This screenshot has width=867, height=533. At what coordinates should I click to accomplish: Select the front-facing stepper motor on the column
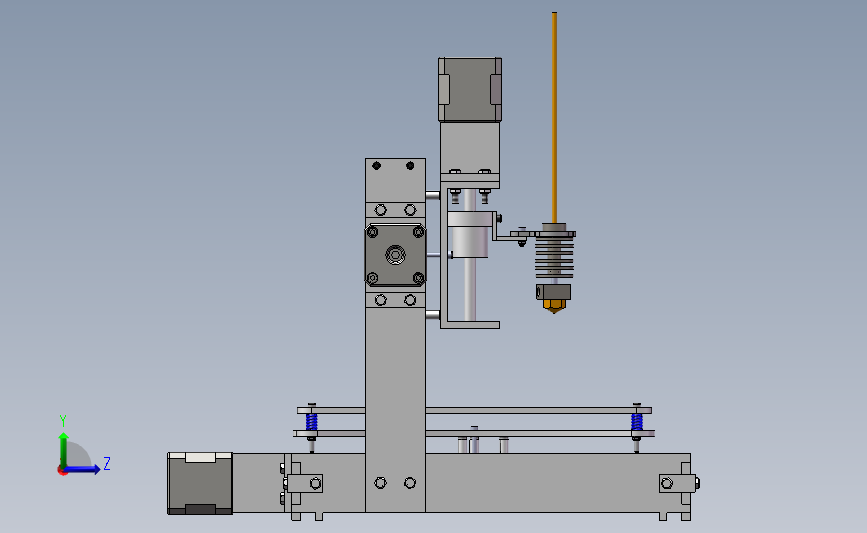click(x=395, y=255)
